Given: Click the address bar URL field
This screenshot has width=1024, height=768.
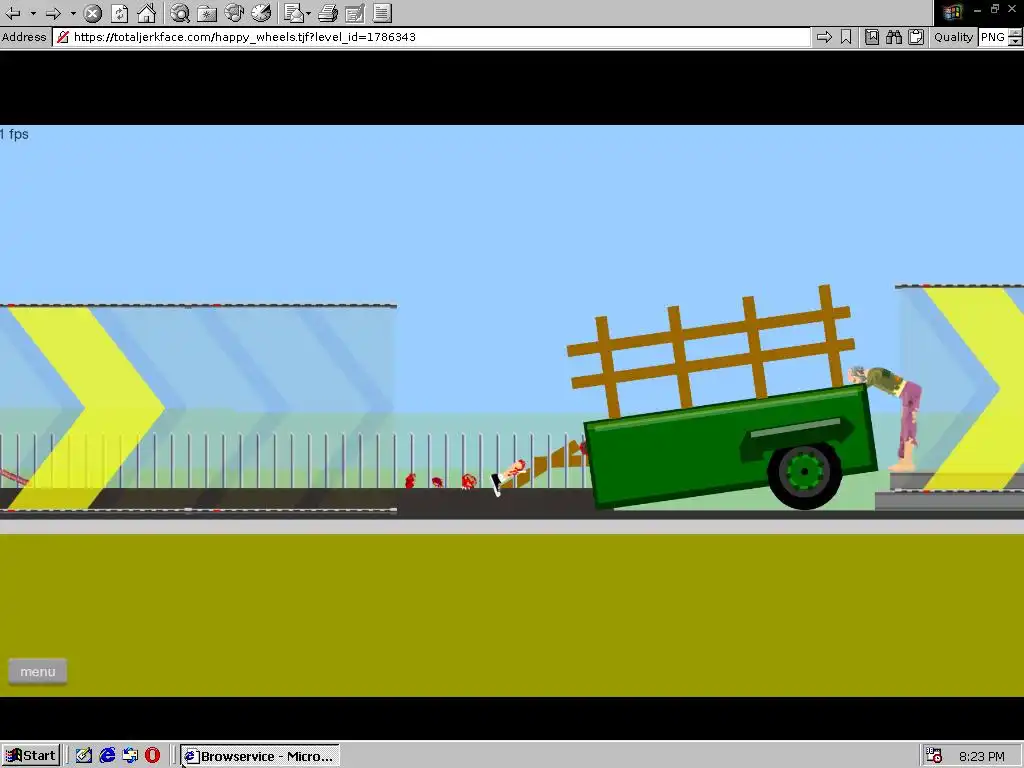Looking at the screenshot, I should pos(432,37).
